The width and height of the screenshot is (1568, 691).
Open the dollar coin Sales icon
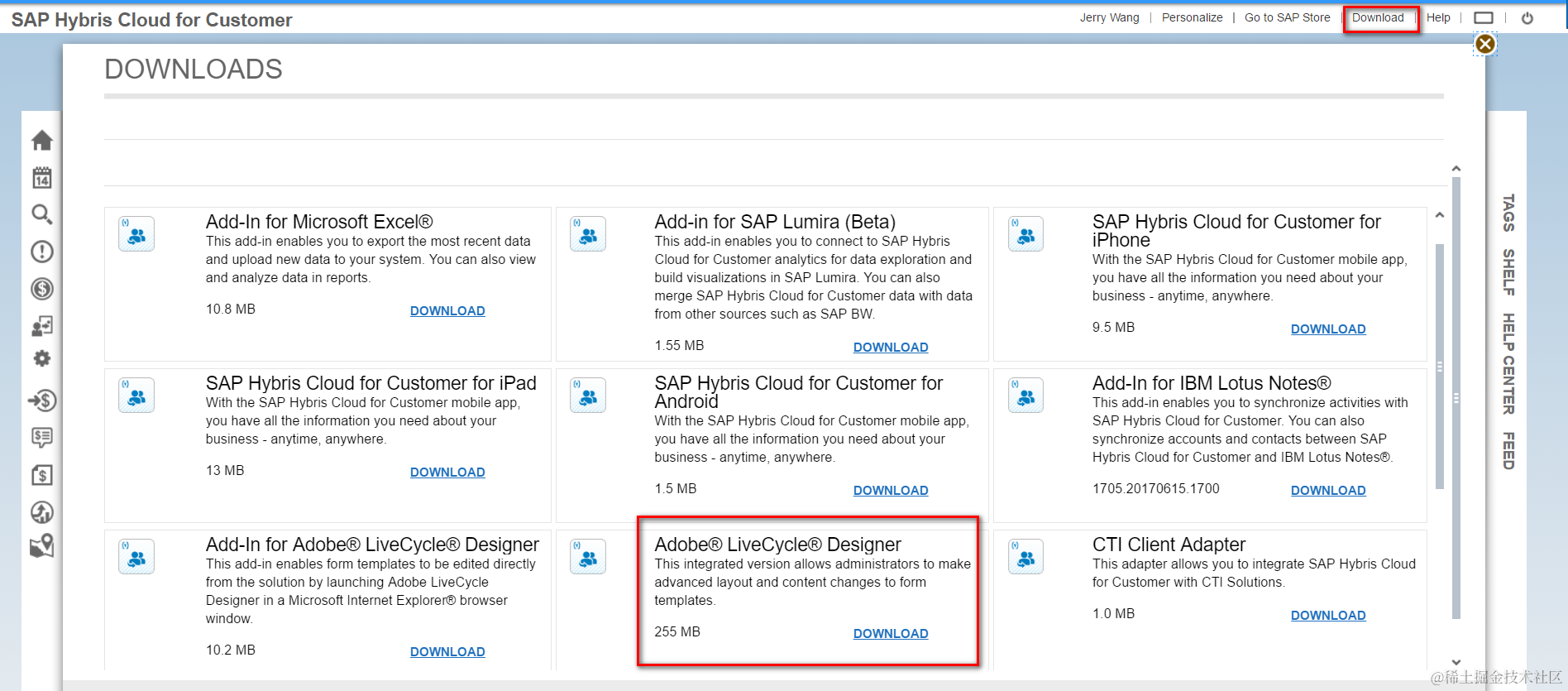(x=42, y=289)
